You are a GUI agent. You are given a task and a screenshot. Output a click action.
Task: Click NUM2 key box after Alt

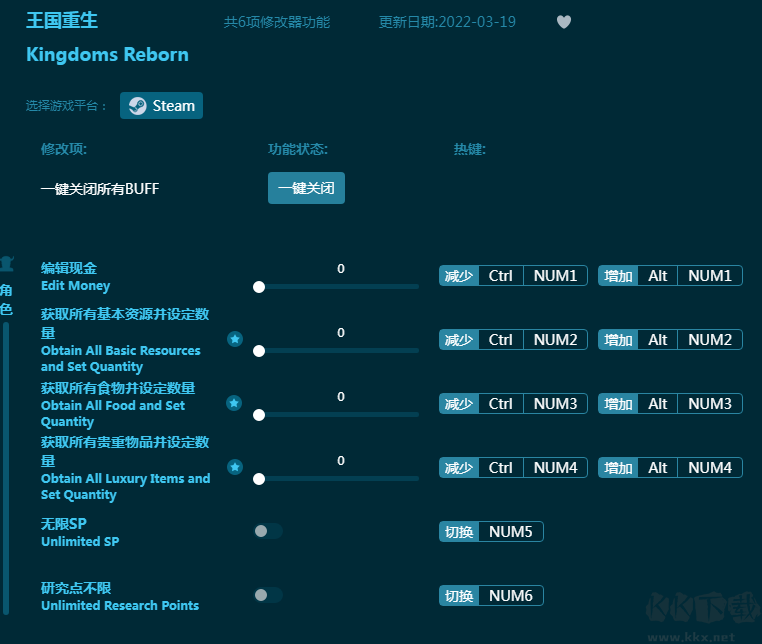pos(710,339)
